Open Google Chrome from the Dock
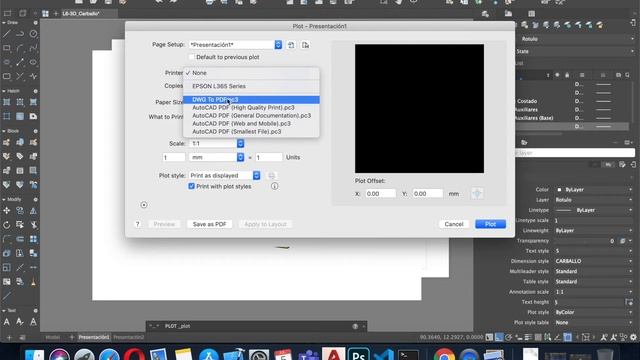Screen dimensions: 640x360 (x=444, y=355)
